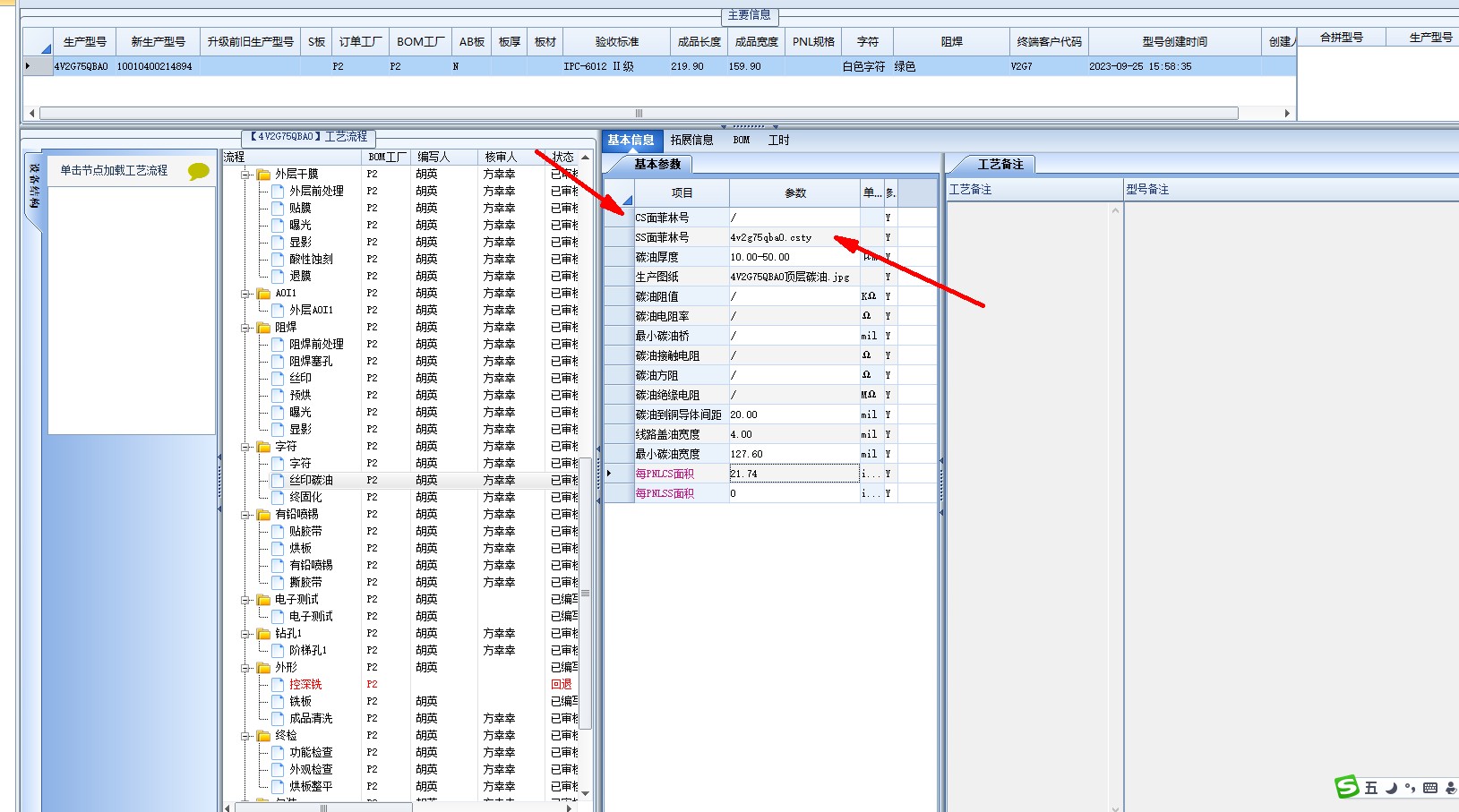Click the 4v2g75qba0.csty parameter cell

[794, 238]
